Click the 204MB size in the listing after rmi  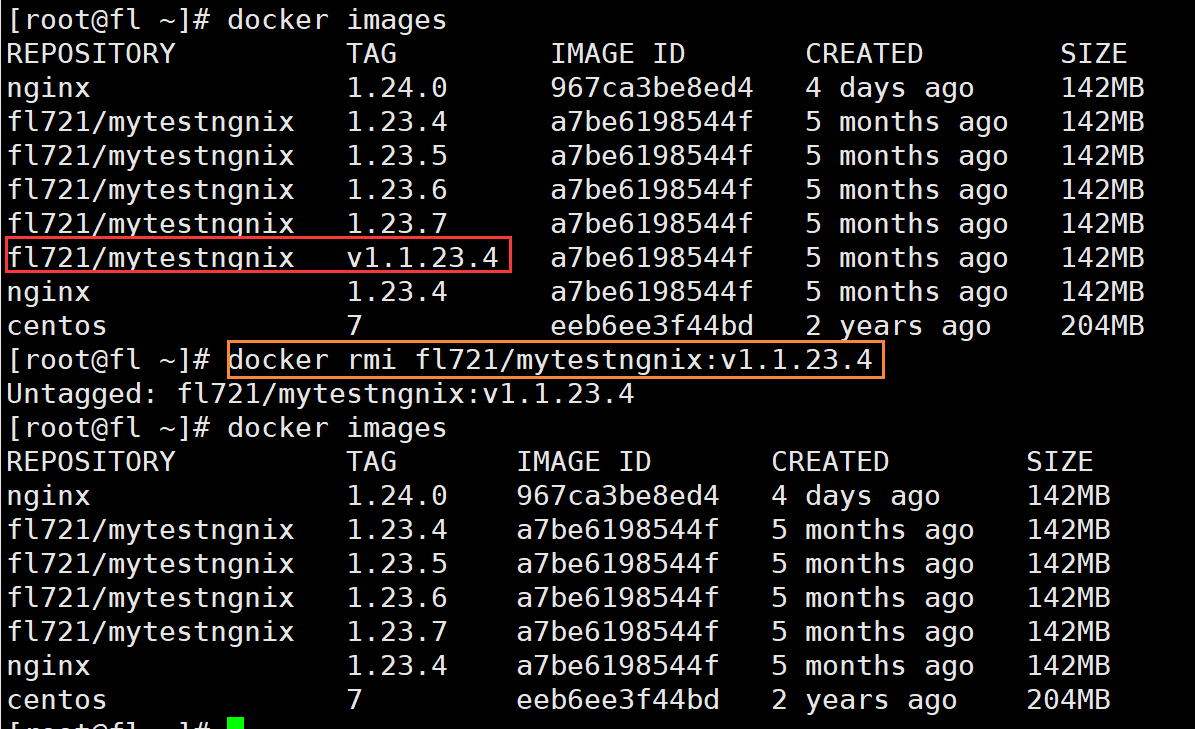[1068, 699]
